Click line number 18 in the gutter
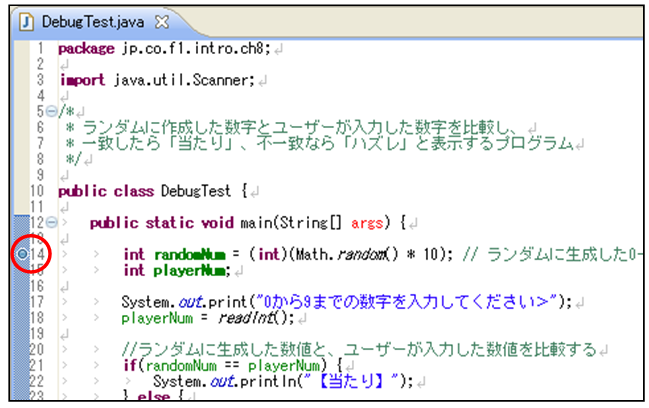 (x=37, y=318)
